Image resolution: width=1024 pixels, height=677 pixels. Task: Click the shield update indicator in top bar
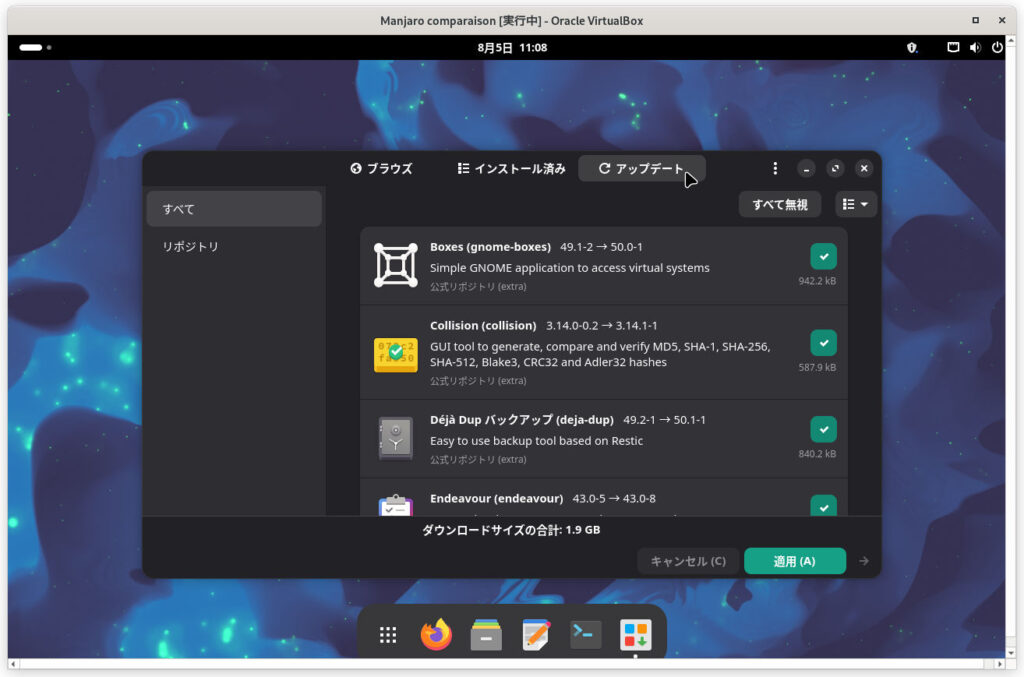912,48
